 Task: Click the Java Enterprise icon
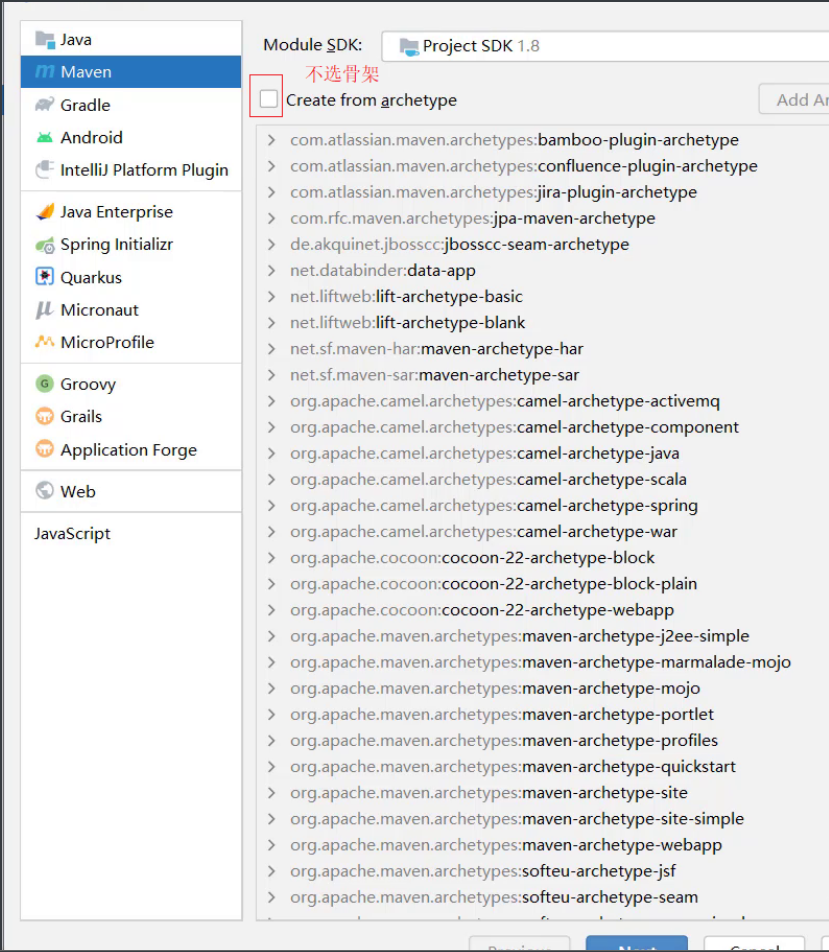point(45,211)
